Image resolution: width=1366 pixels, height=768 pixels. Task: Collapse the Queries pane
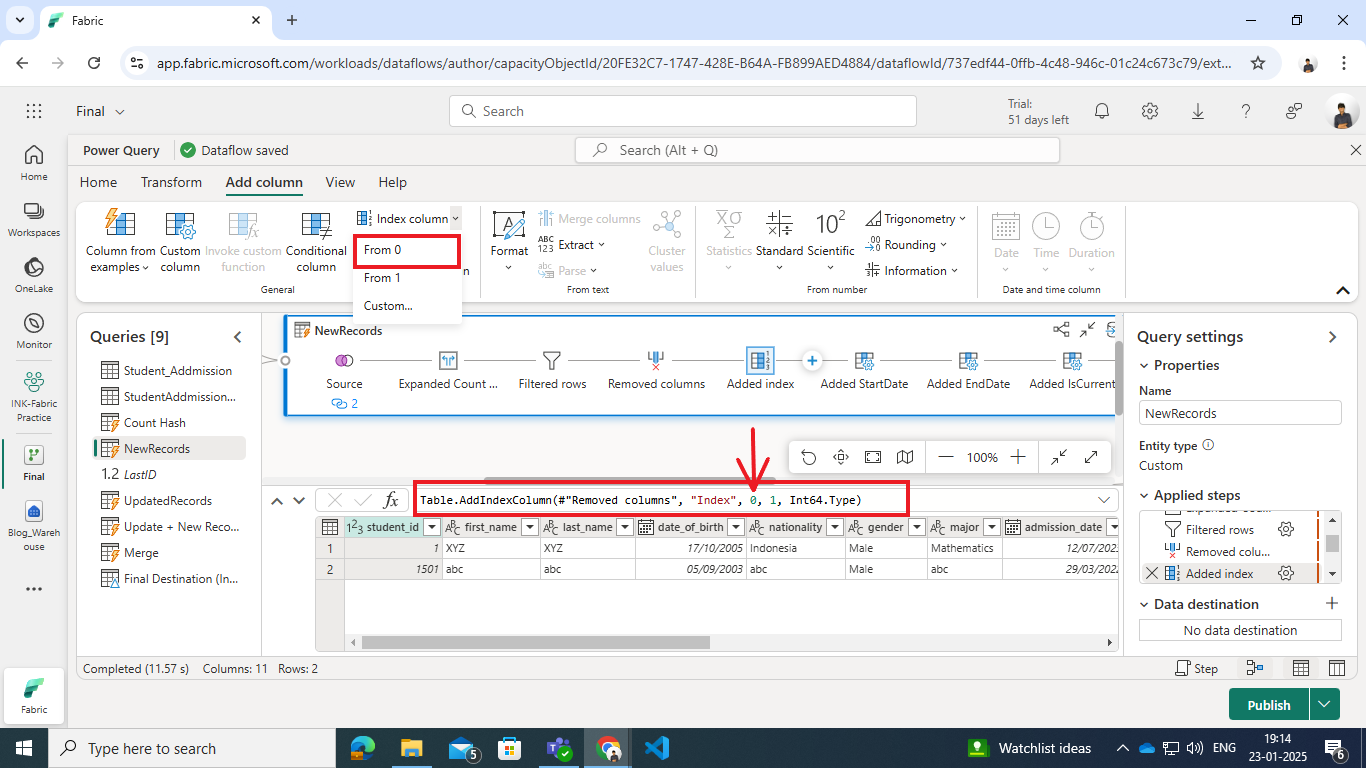[238, 337]
